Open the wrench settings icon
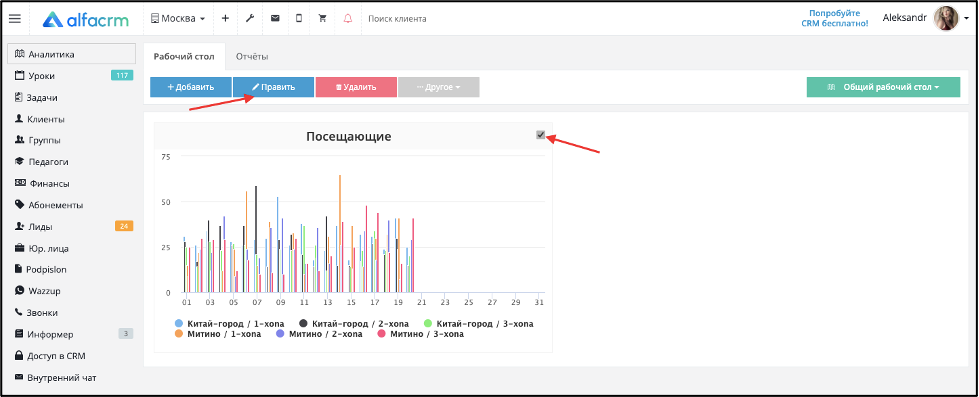Screen dimensions: 979x397 coord(250,19)
